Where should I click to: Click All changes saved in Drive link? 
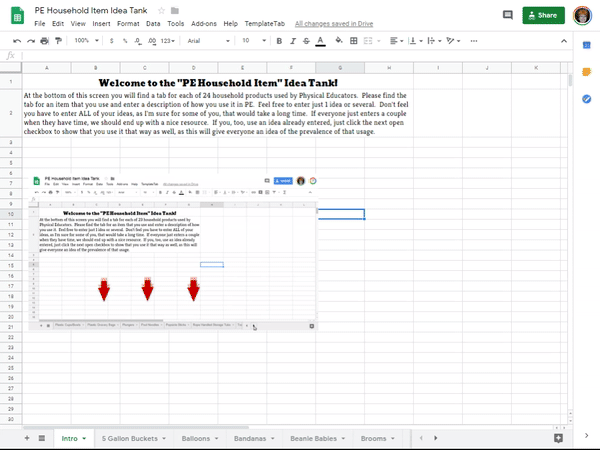point(334,24)
